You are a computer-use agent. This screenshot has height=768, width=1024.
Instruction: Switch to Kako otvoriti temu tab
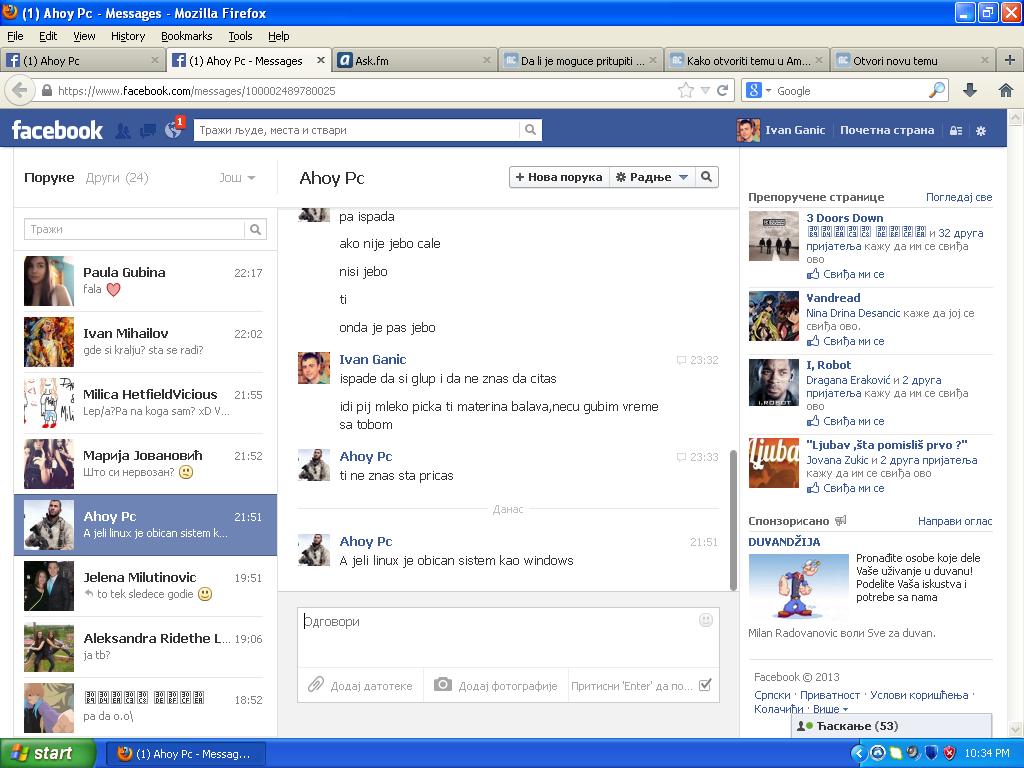747,61
